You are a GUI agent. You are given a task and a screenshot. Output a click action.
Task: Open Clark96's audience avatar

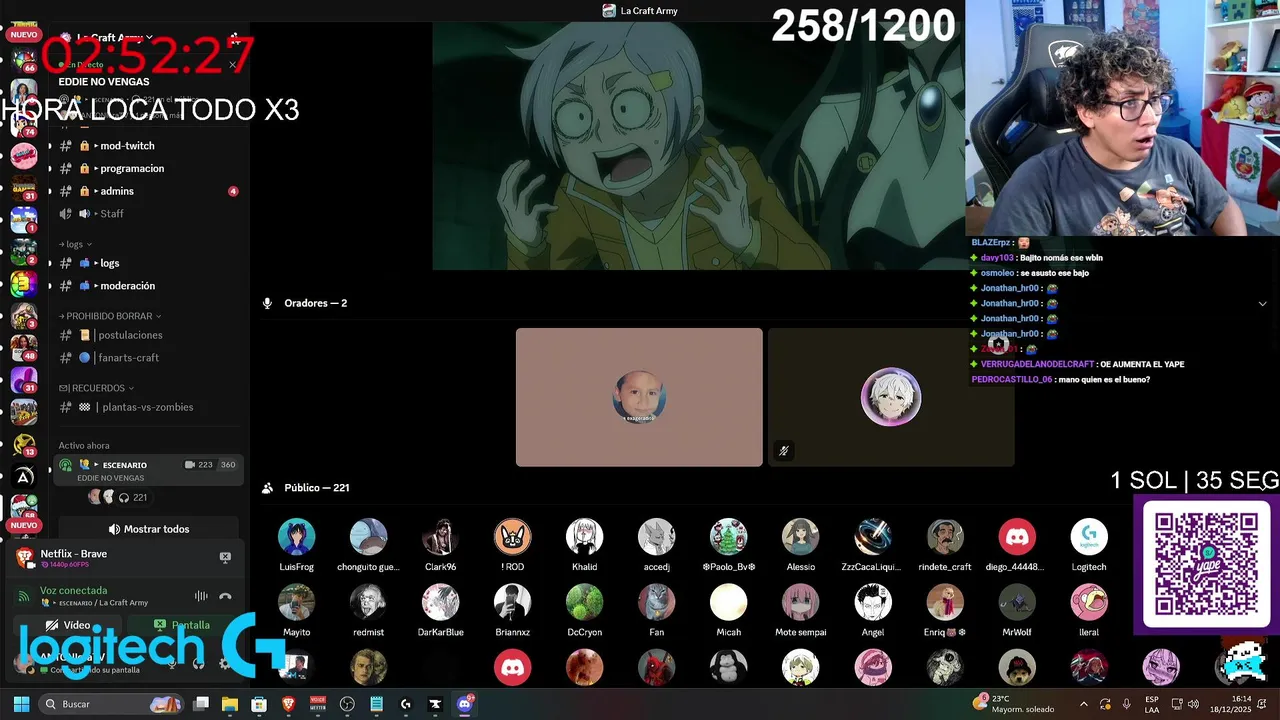[x=440, y=537]
